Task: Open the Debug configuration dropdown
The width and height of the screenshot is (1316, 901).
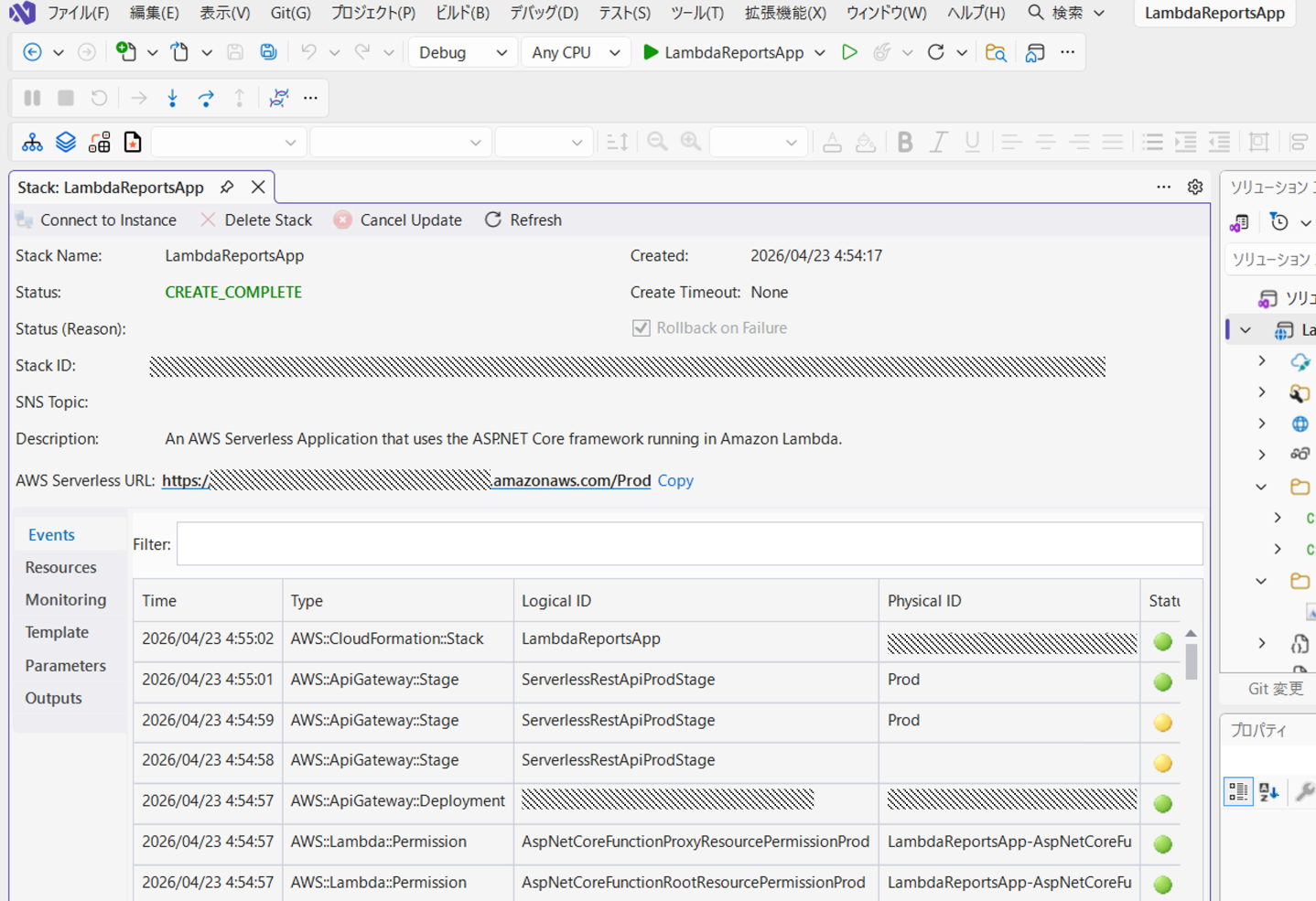Action: pos(461,52)
